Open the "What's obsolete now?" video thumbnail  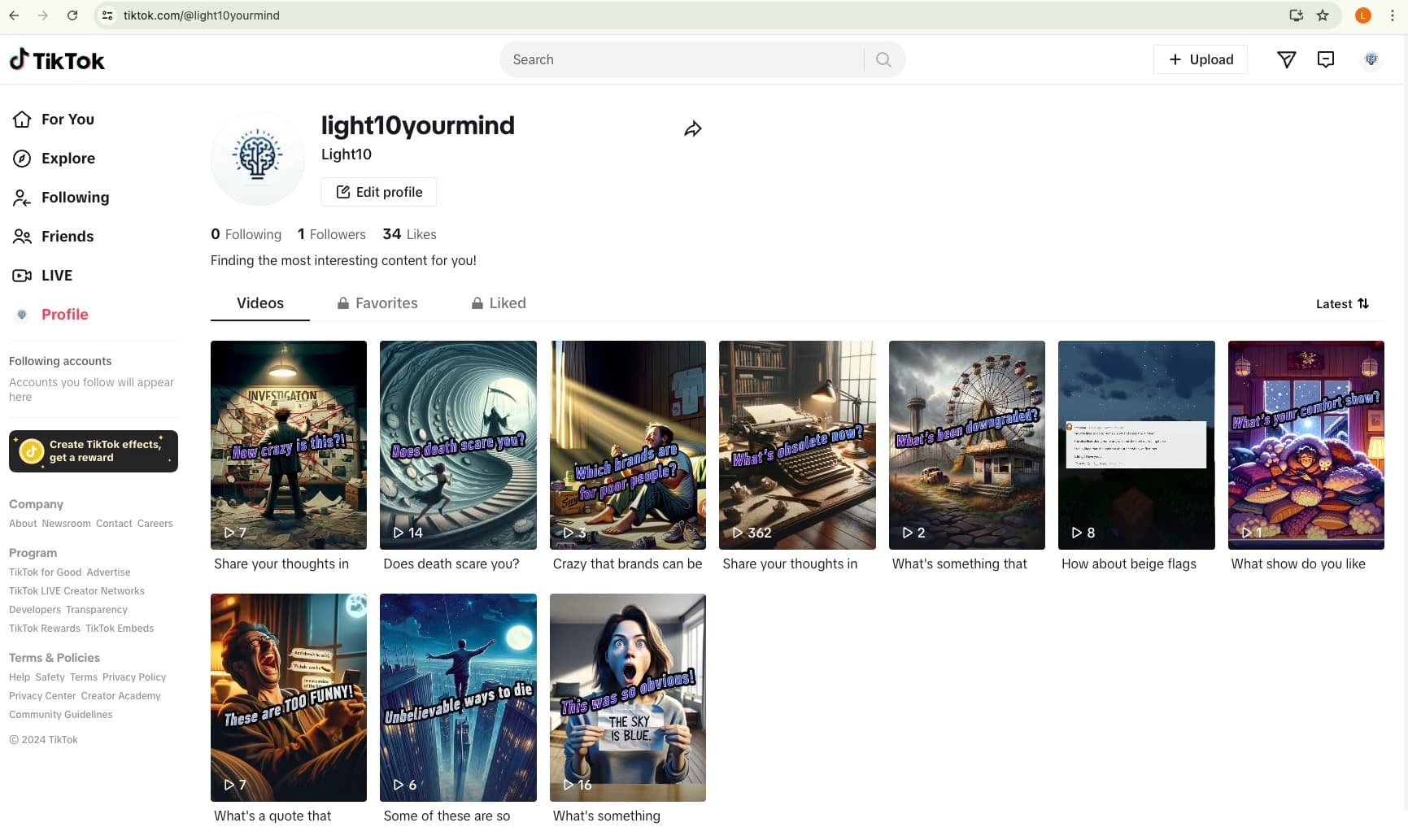797,445
